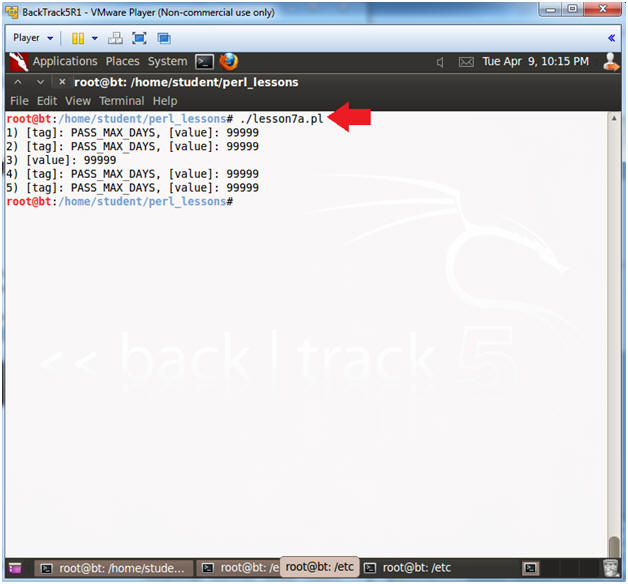This screenshot has height=584, width=628.
Task: Click the send Ctrl+Alt+Del network icon
Action: 115,38
